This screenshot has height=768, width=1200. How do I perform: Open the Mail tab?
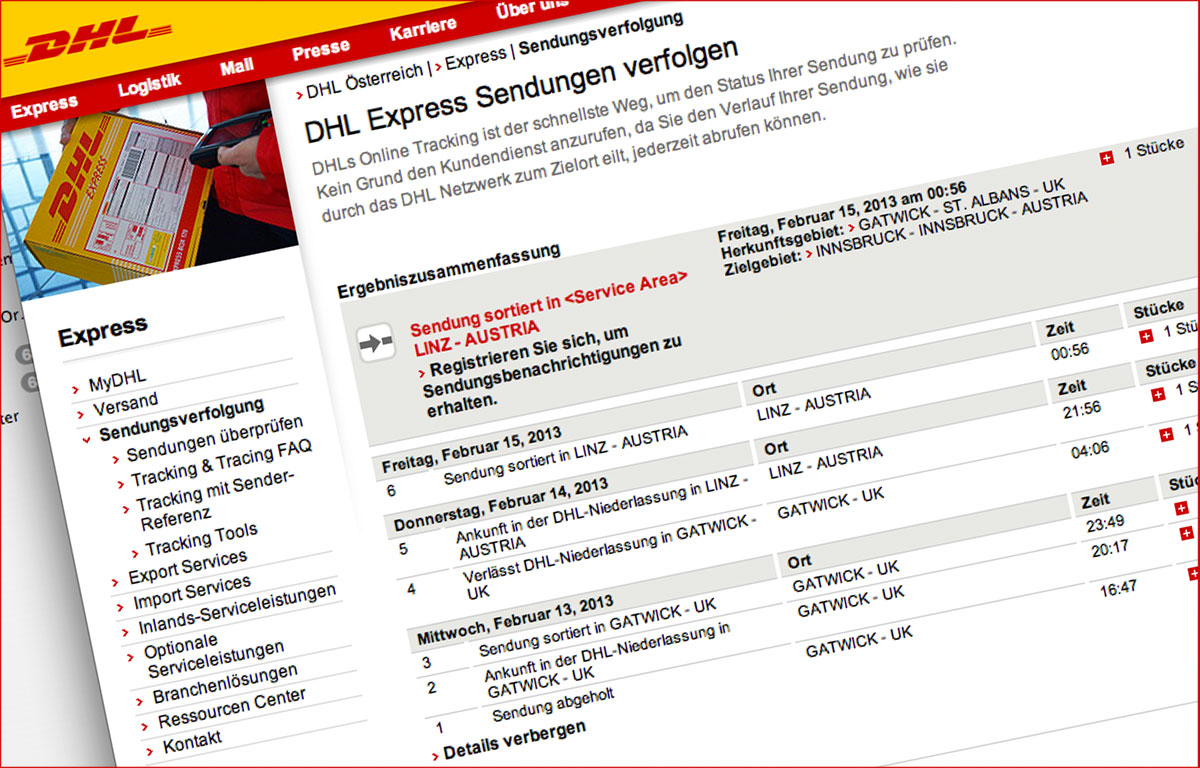click(237, 67)
